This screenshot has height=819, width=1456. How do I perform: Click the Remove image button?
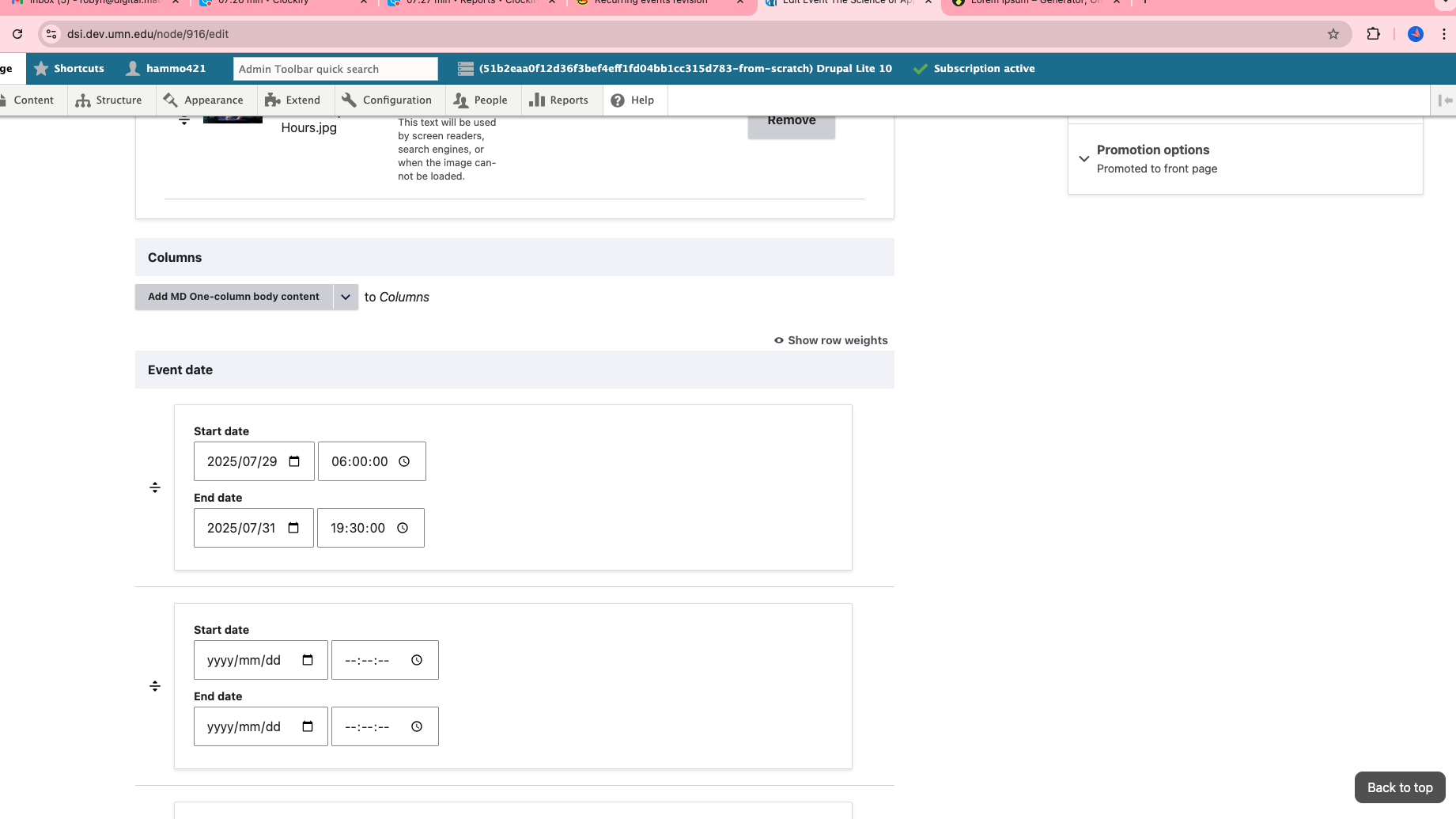click(x=791, y=123)
